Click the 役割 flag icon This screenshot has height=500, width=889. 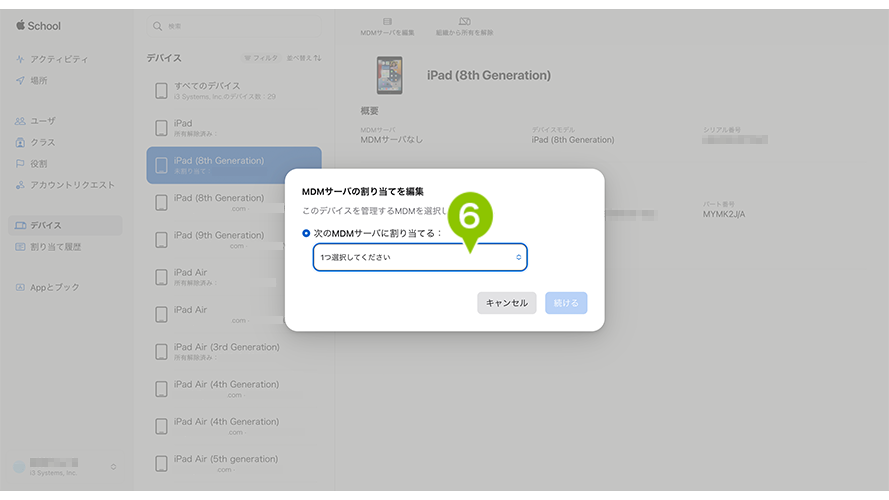pyautogui.click(x=20, y=164)
